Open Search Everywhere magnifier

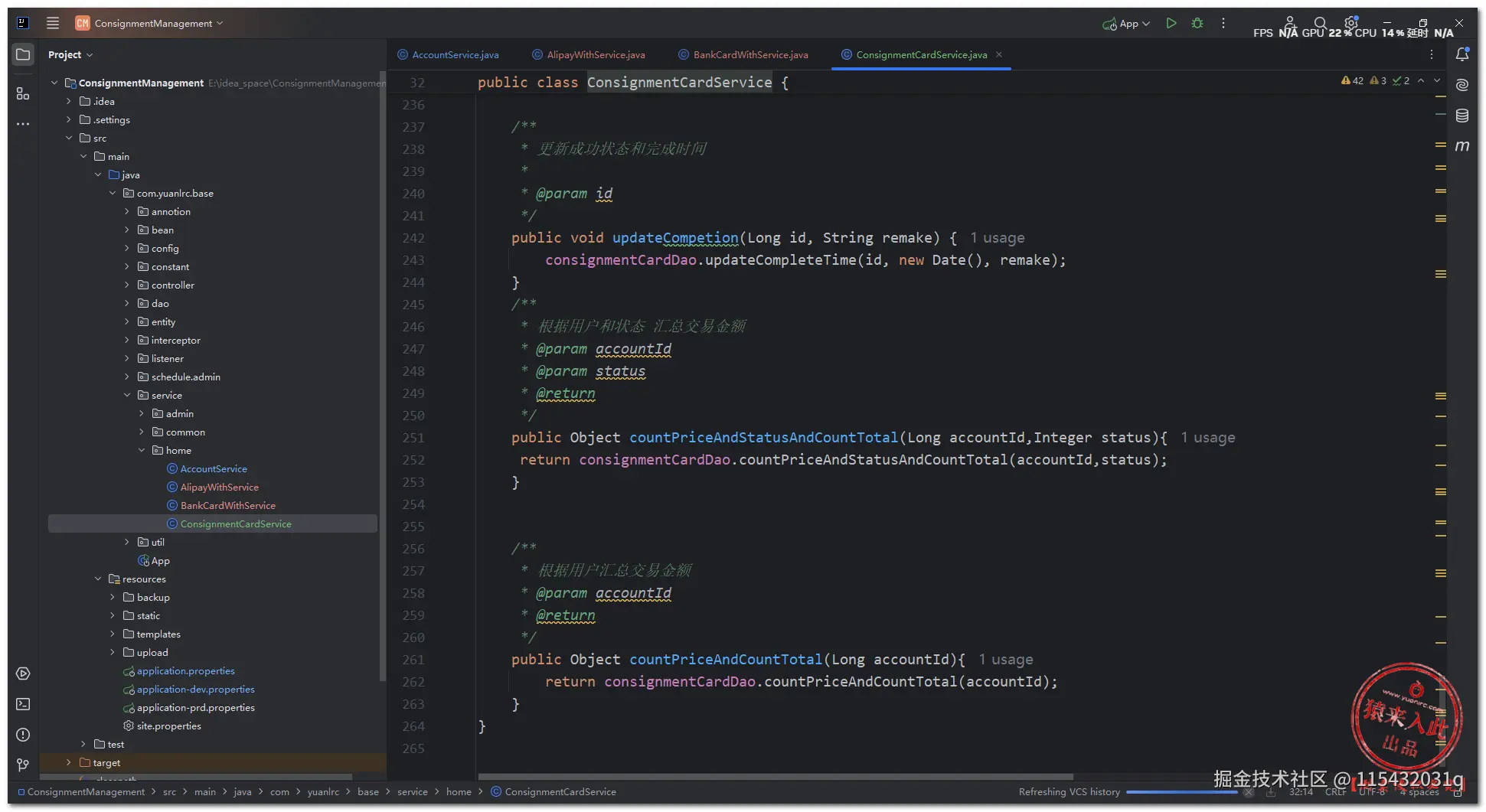[1321, 23]
